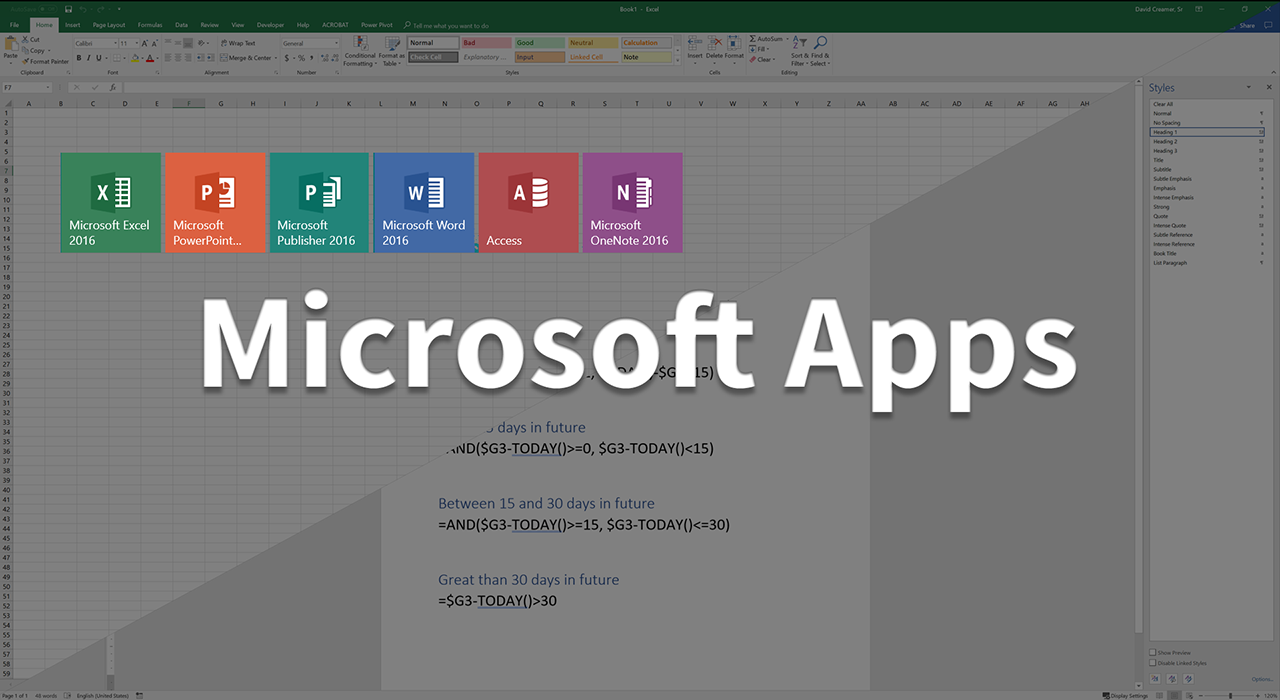Open the Styles pane options dropdown arrow
The image size is (1280, 700).
point(1249,88)
